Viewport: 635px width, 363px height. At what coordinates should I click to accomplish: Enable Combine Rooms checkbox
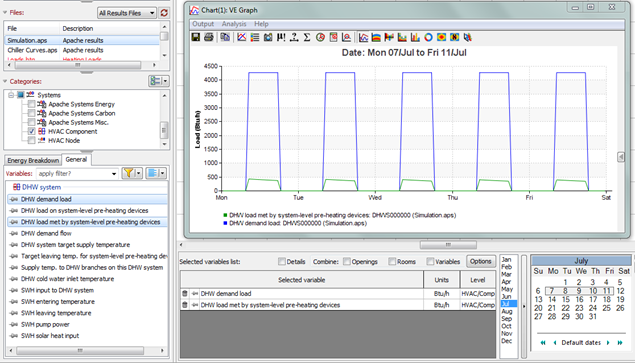pos(392,262)
